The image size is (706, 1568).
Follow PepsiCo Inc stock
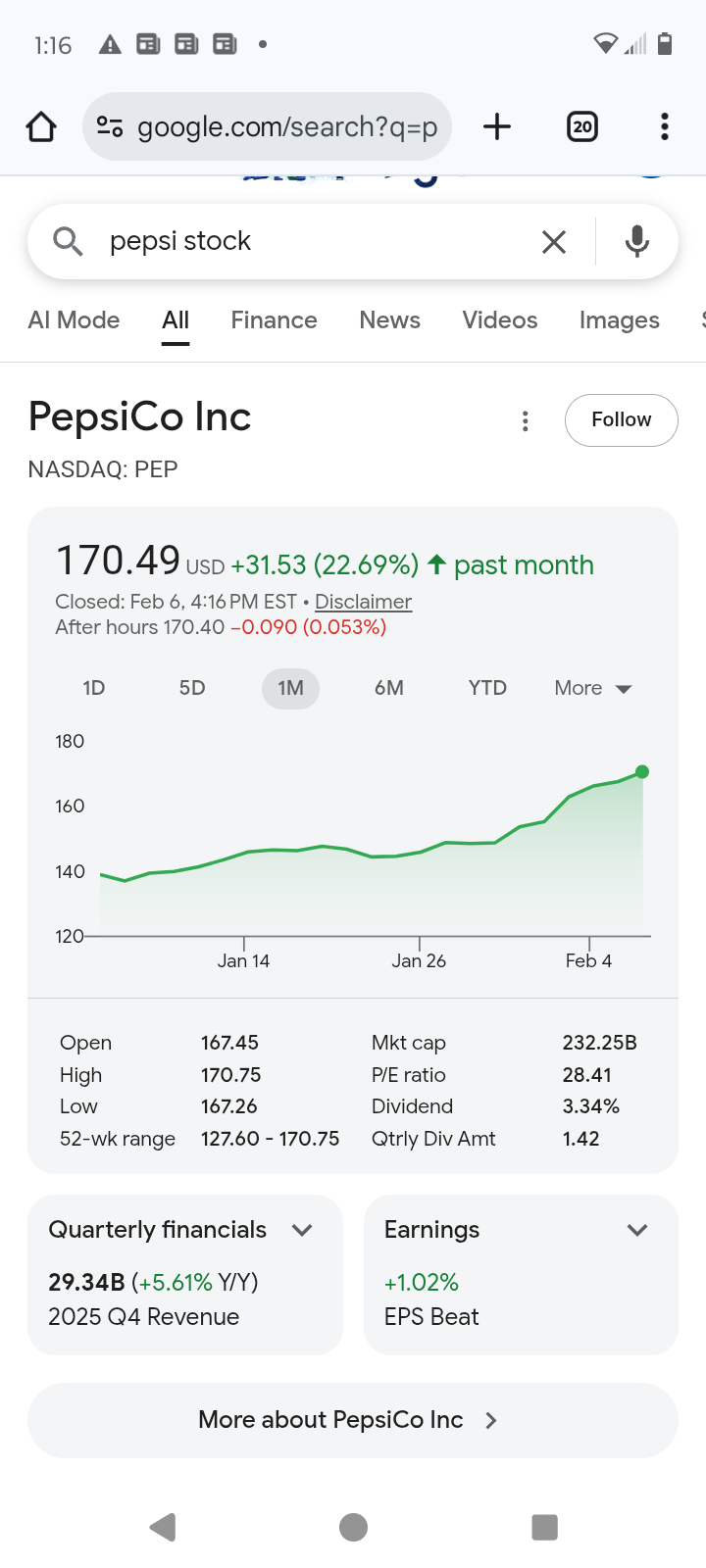[621, 419]
